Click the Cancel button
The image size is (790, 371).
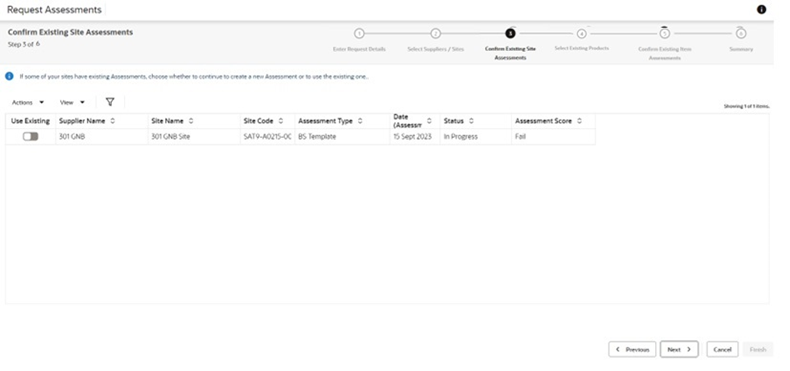[x=722, y=349]
